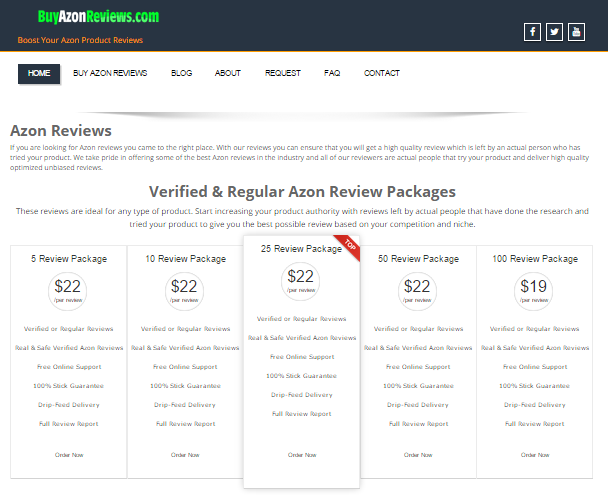608x496 pixels.
Task: Open the FAQ page
Action: [x=332, y=73]
